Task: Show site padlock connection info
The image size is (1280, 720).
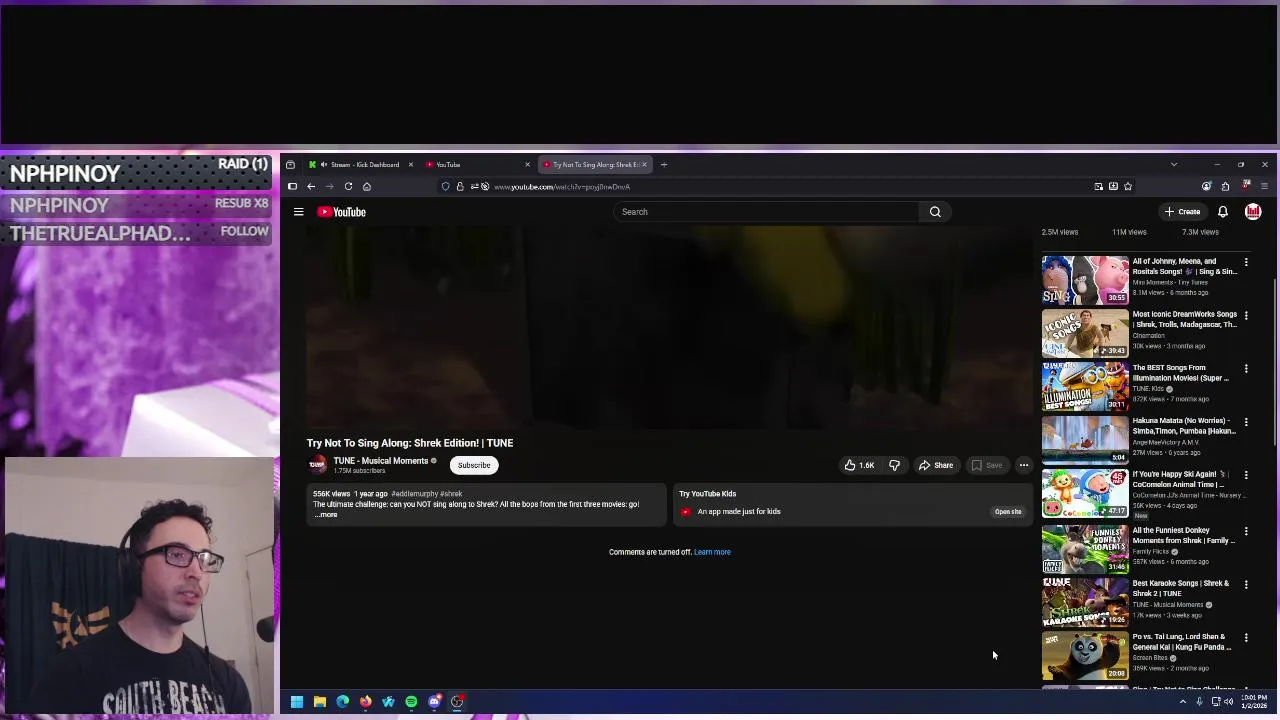Action: tap(460, 187)
